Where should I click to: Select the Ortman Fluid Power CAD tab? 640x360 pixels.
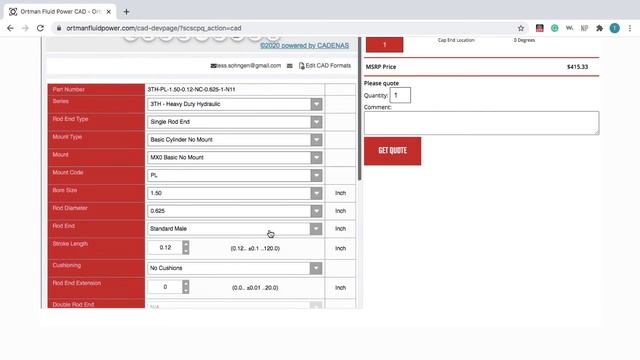point(60,12)
